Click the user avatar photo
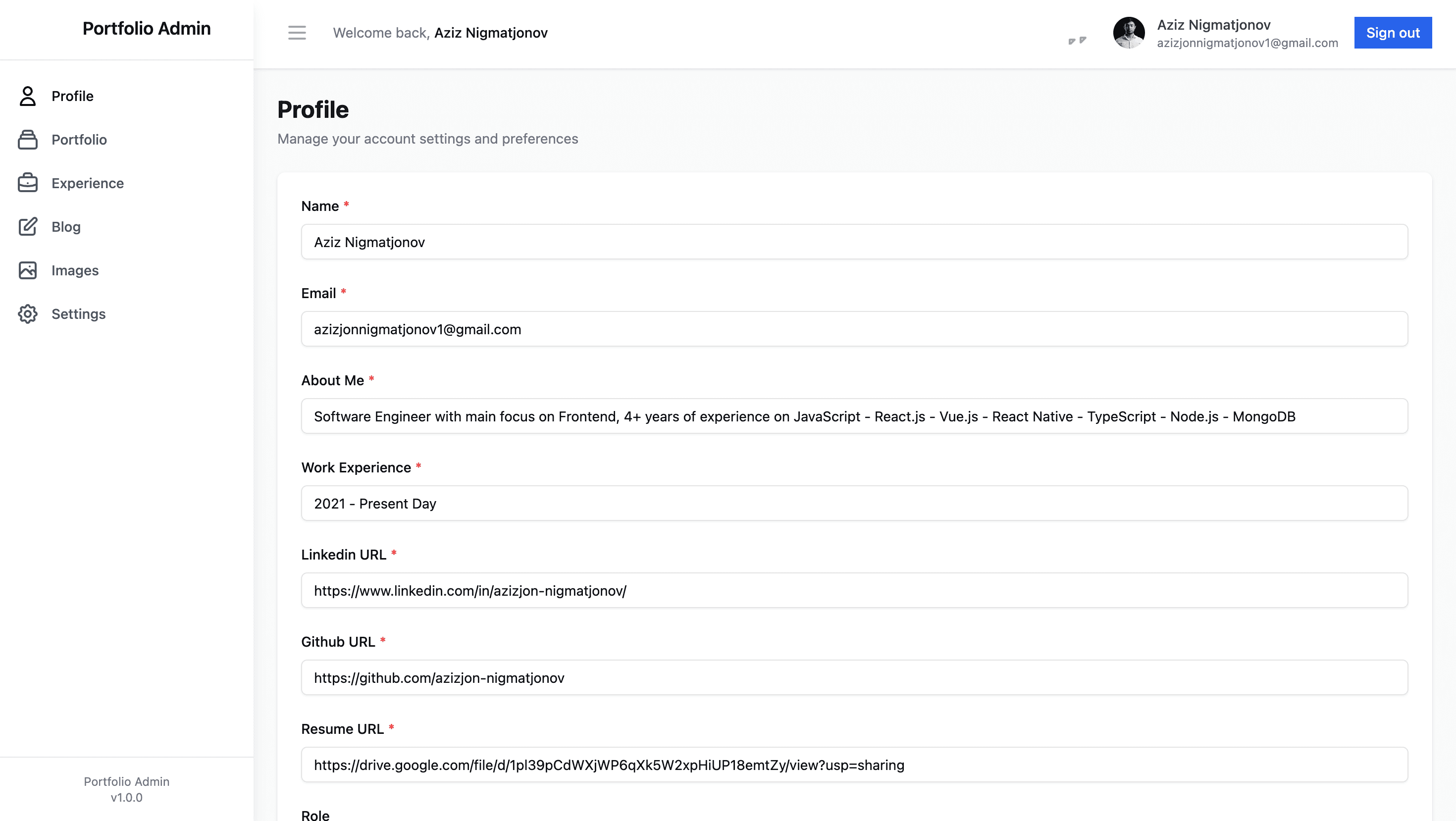This screenshot has width=1456, height=821. [x=1129, y=33]
